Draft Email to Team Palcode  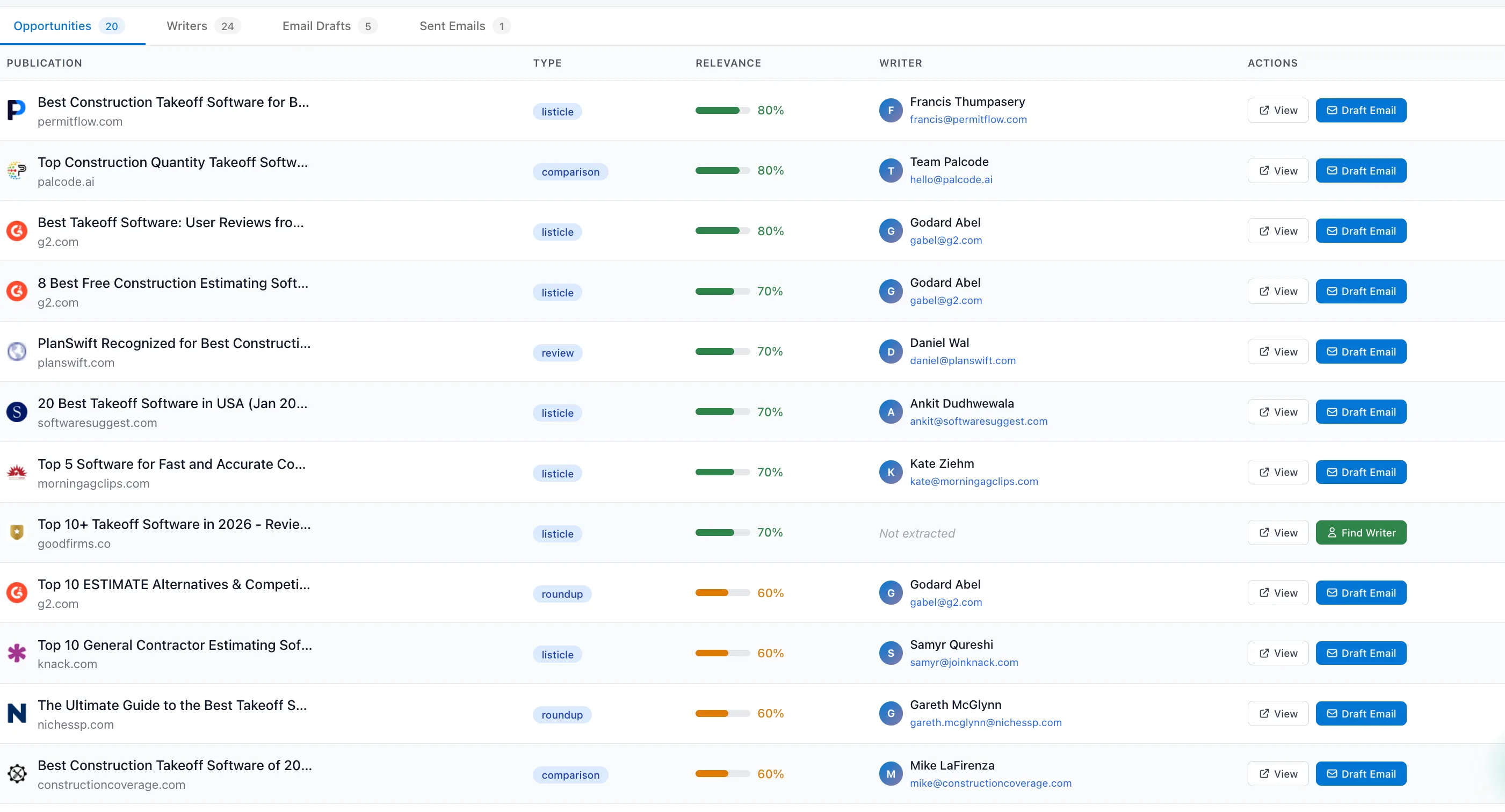1360,171
